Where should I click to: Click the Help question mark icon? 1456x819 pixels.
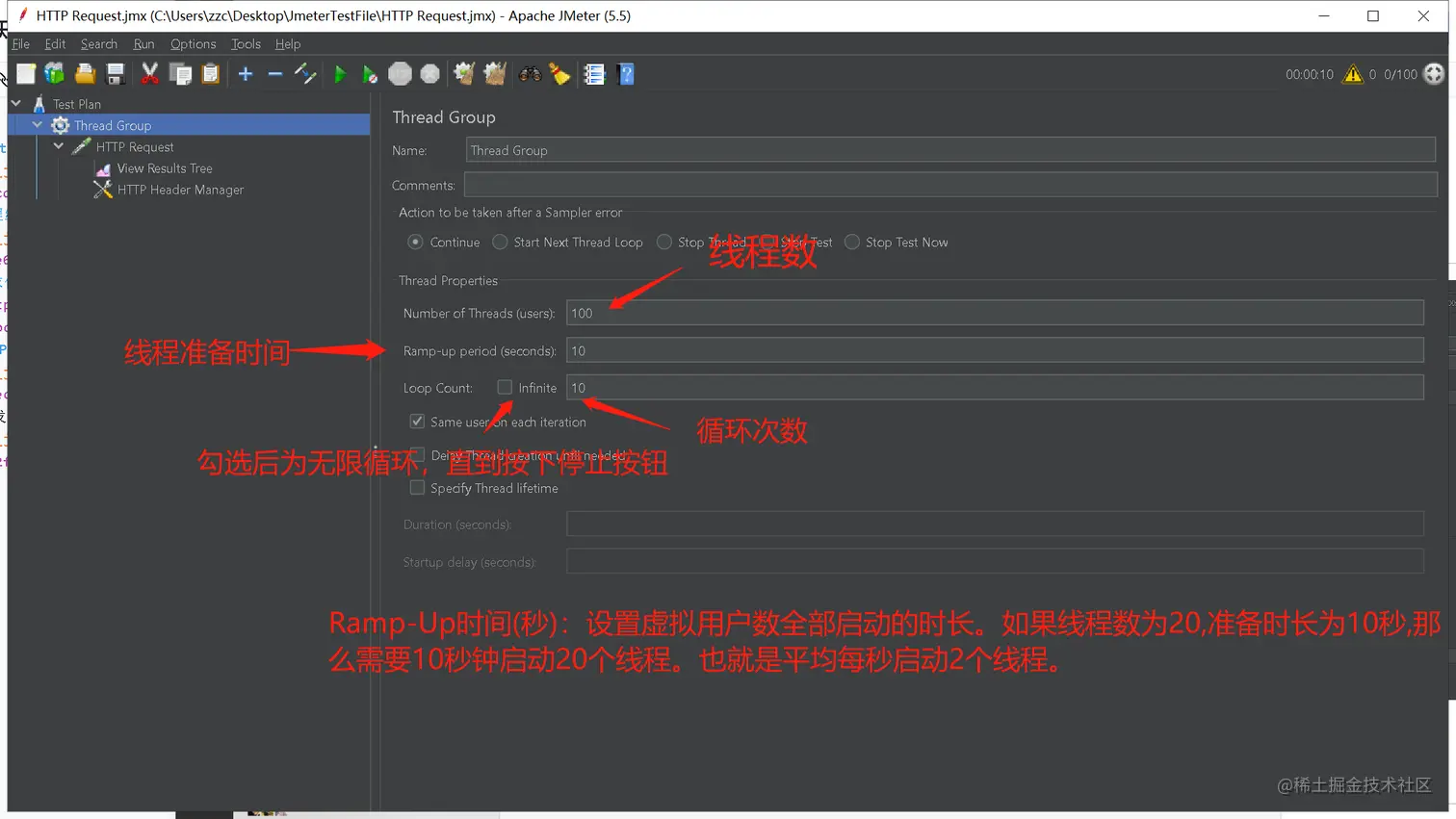pos(626,74)
